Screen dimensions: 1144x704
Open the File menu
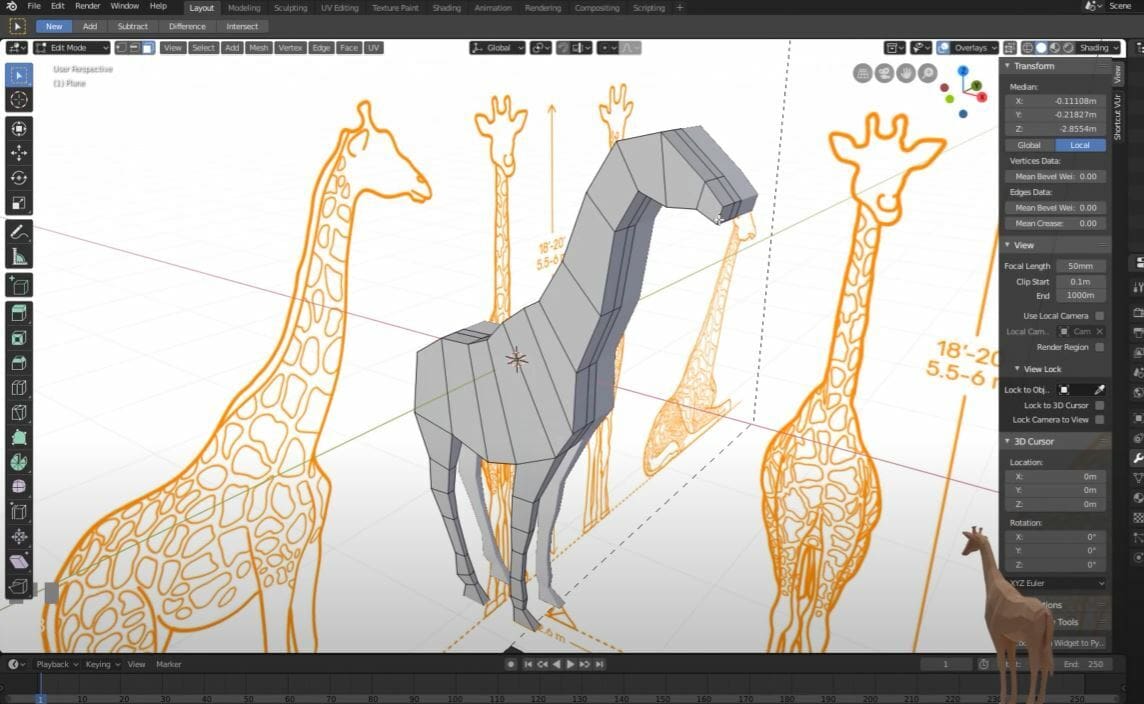click(x=34, y=6)
